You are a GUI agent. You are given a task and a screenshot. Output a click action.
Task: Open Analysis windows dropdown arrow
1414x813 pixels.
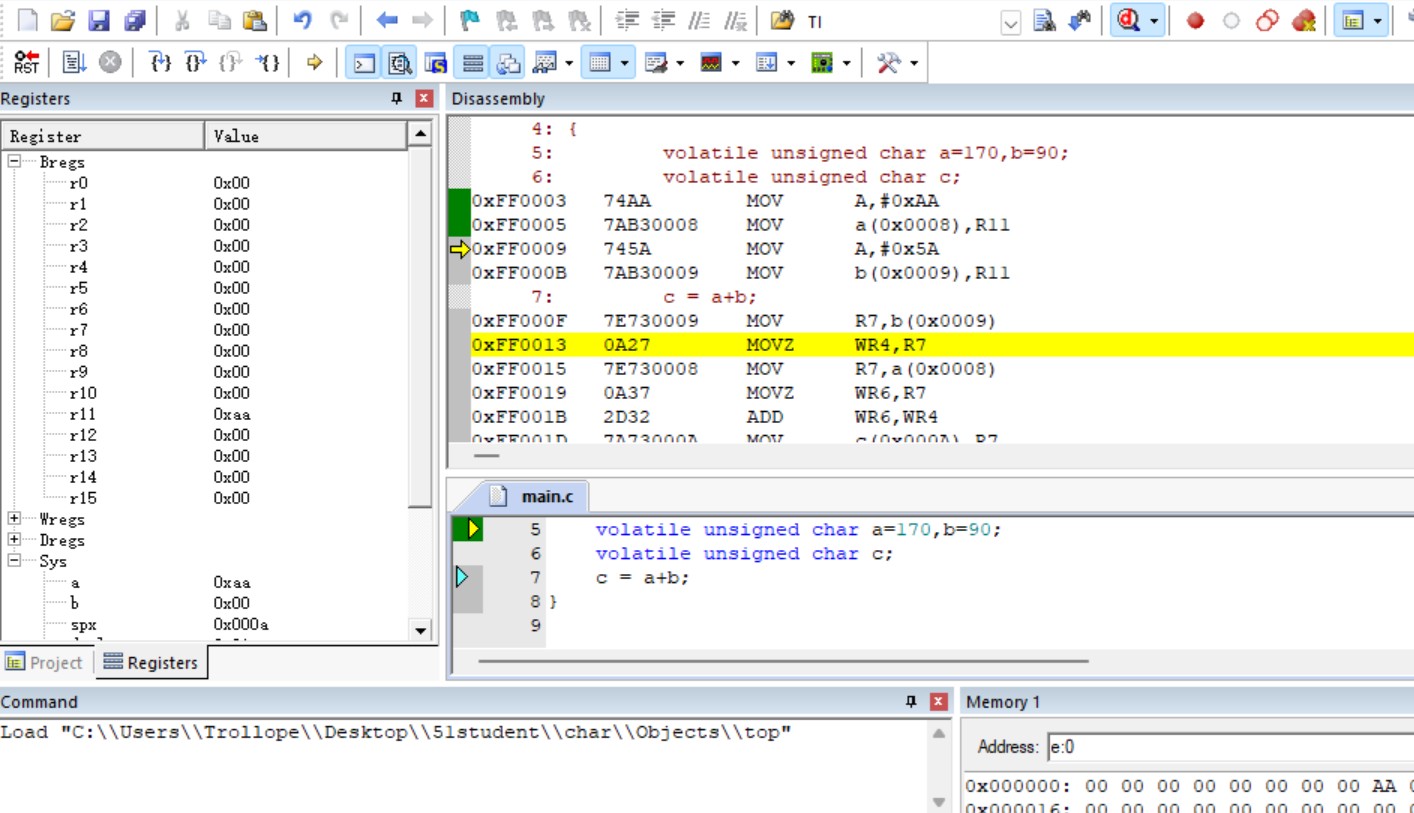tap(736, 63)
